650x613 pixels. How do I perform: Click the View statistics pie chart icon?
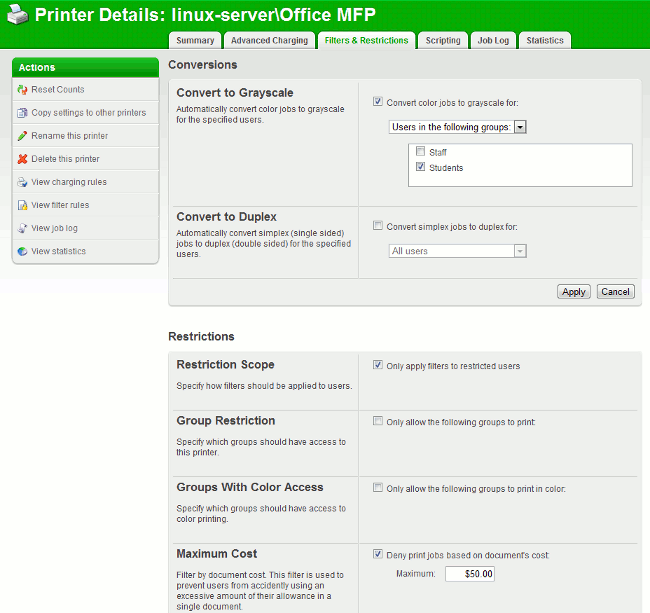[22, 251]
